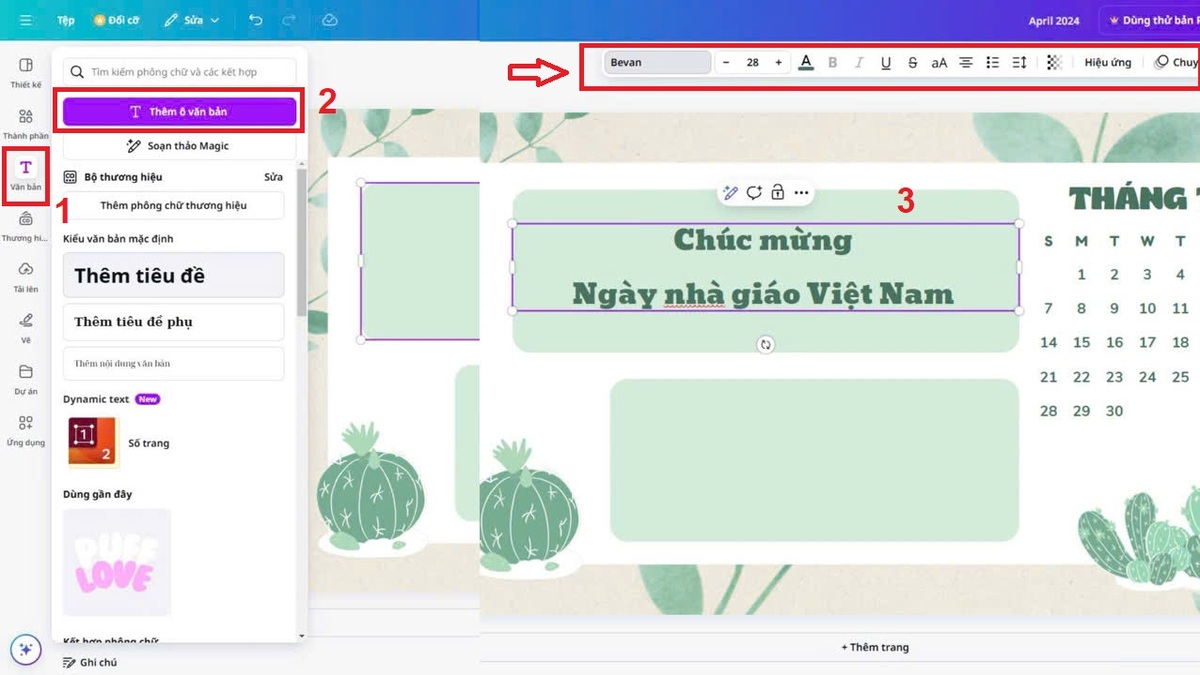
Task: Toggle underline on selected text
Action: pos(885,62)
